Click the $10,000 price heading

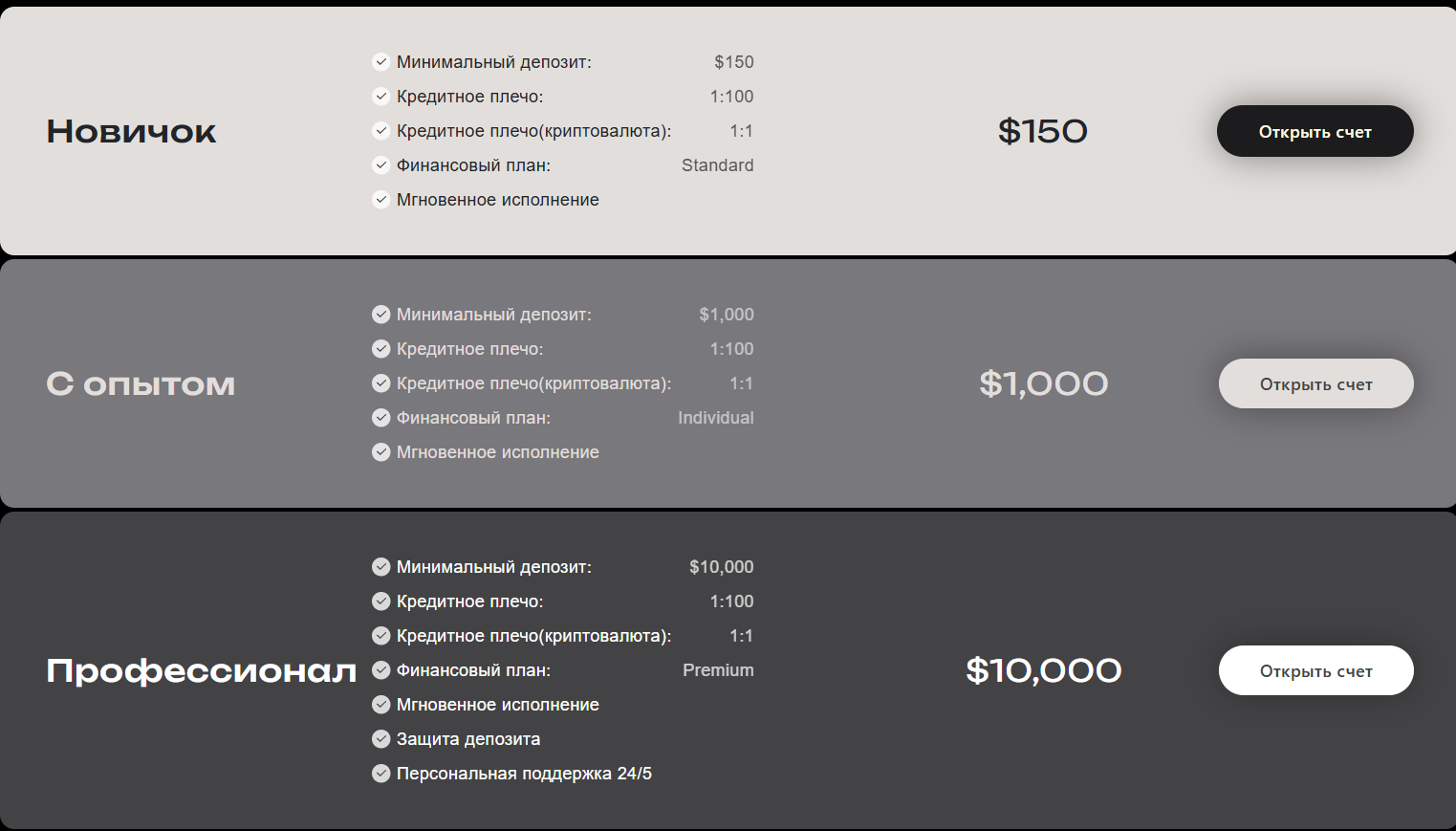pos(1044,671)
